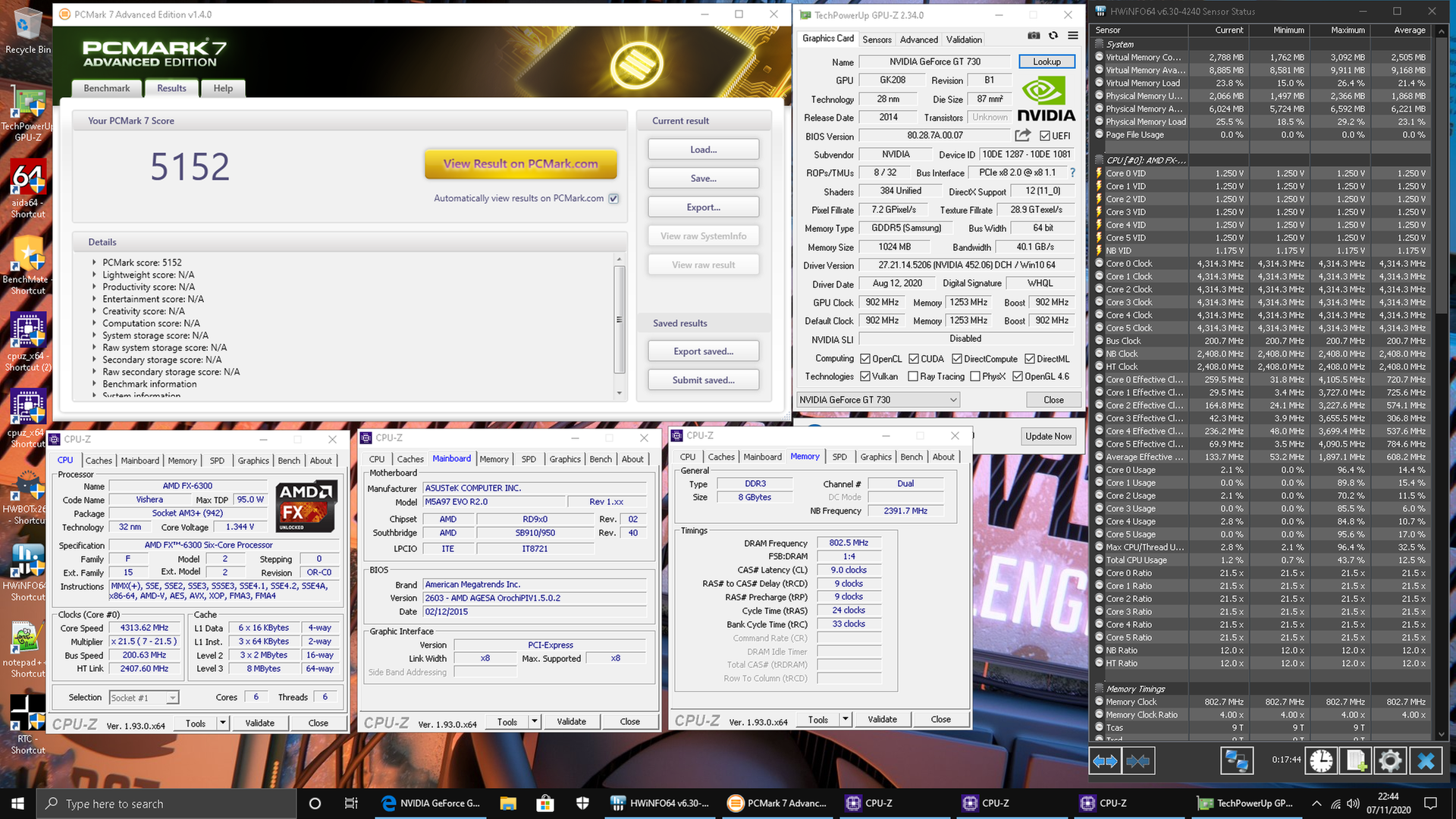
Task: Click Type here to search box
Action: (165, 803)
